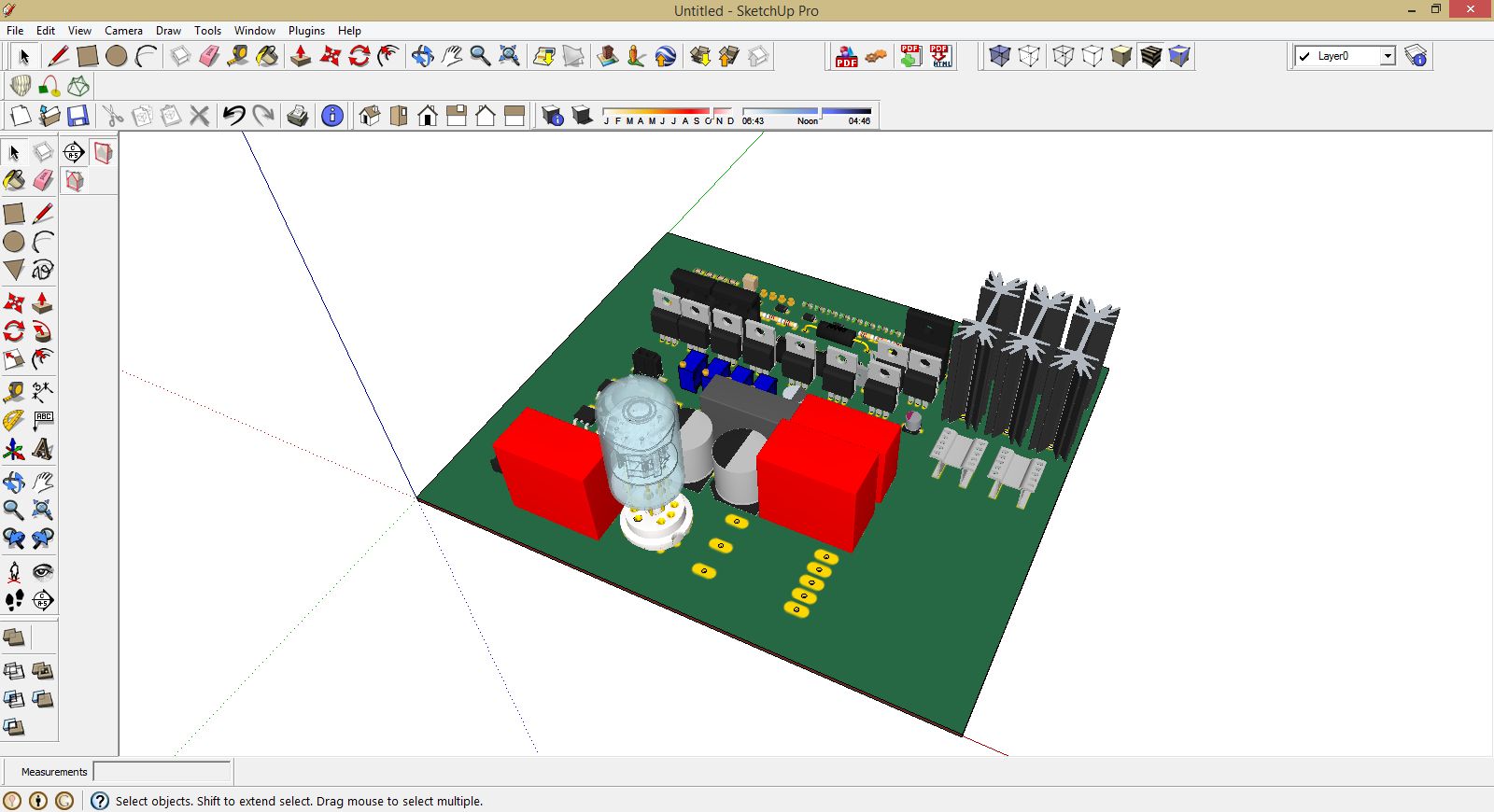Screen dimensions: 1494x812
Task: Click the Get Models download box icon
Action: coord(700,56)
